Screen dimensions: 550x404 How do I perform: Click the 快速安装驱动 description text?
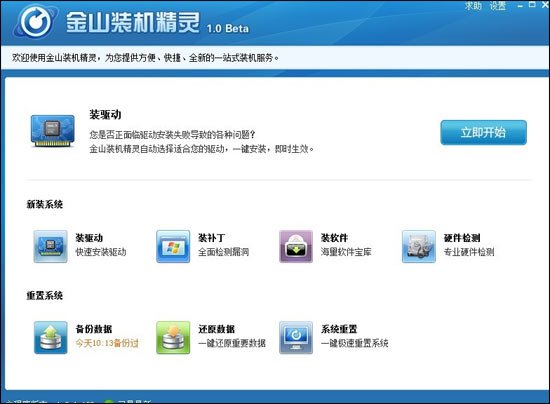tap(101, 252)
